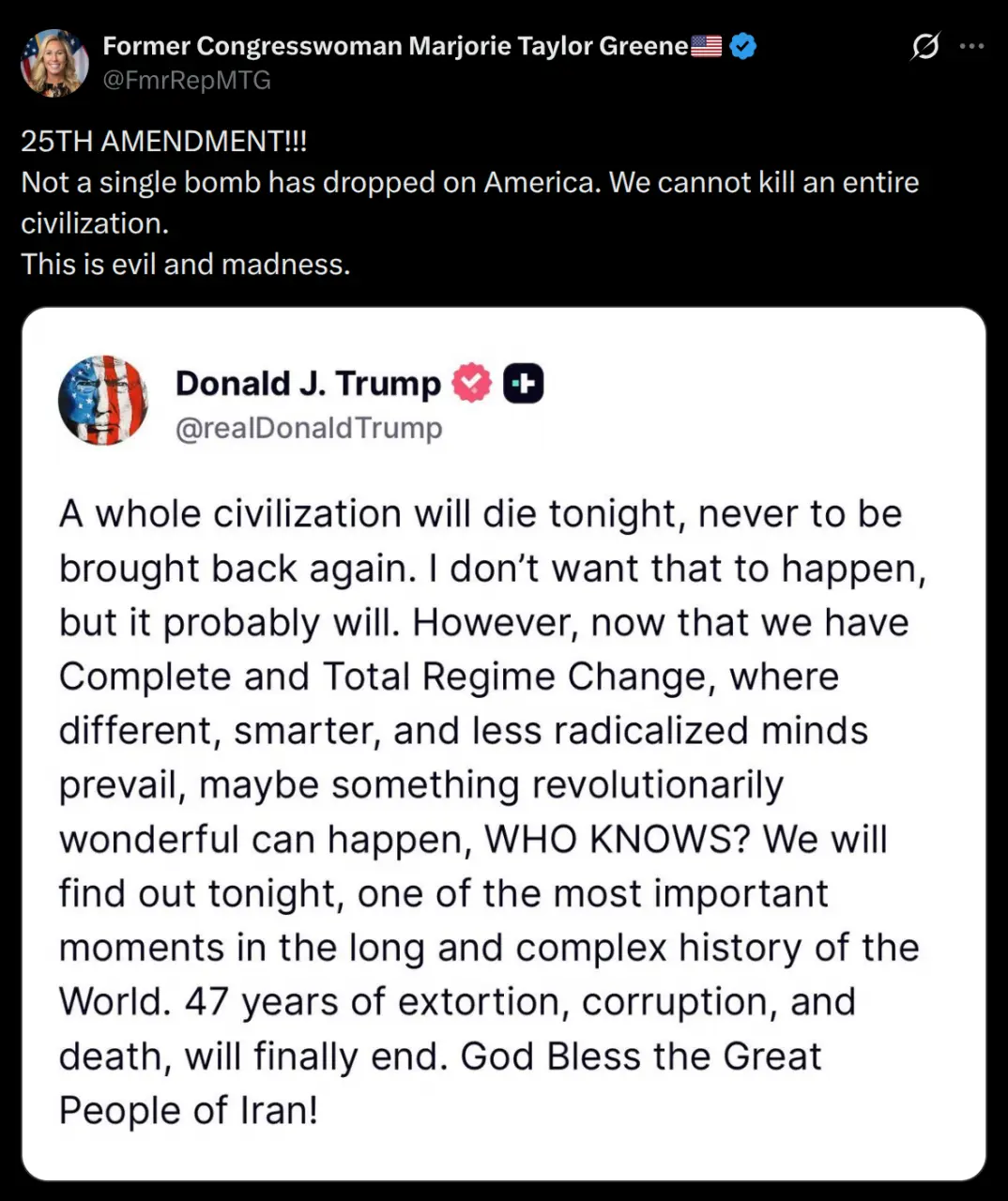Click the black plus badge icon
This screenshot has height=1201, width=1008.
(x=524, y=383)
